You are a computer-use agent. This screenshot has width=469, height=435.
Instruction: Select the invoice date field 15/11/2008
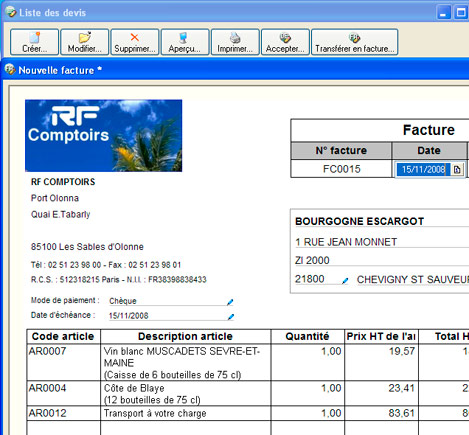423,169
